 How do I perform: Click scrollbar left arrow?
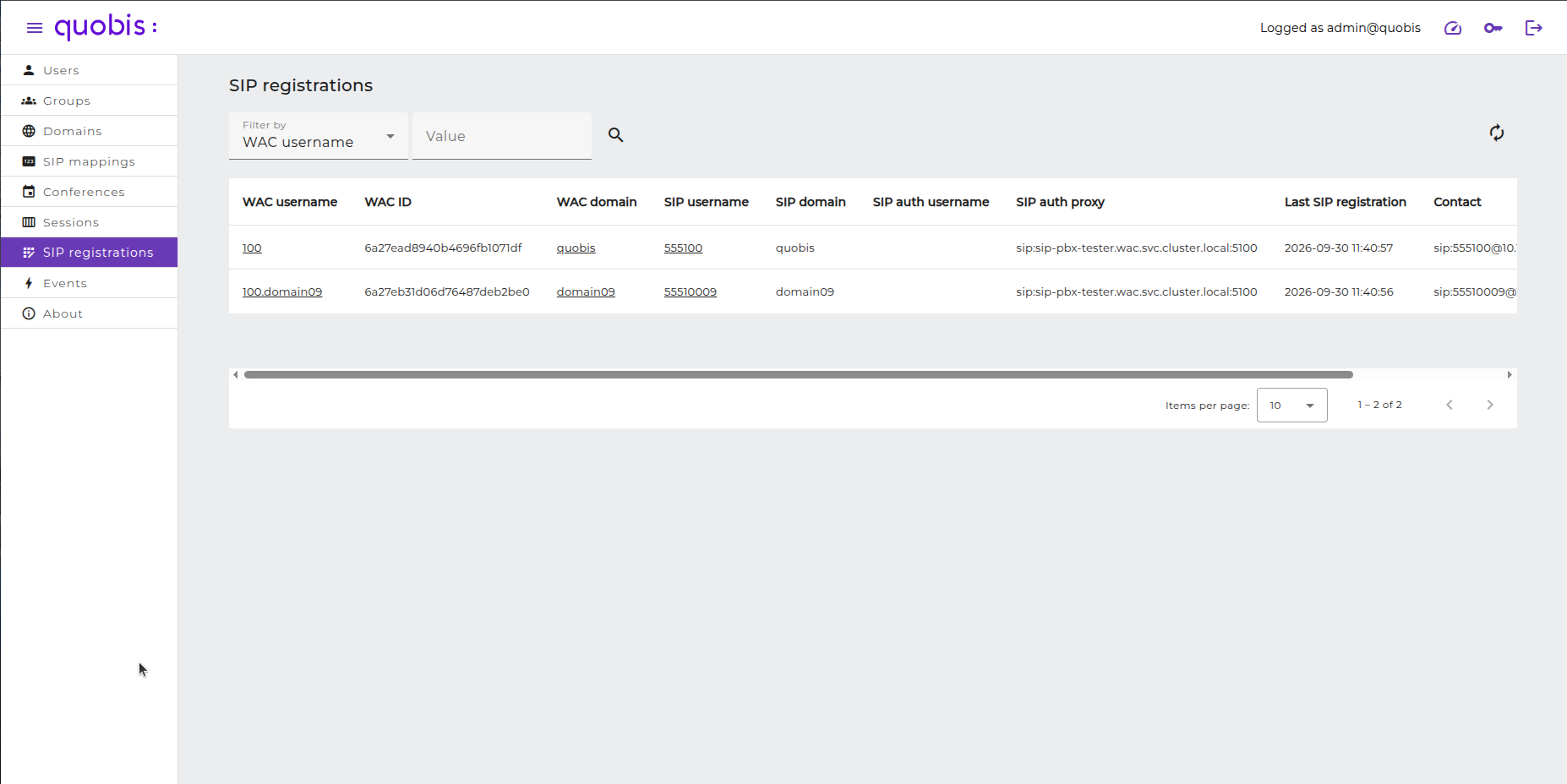point(235,374)
